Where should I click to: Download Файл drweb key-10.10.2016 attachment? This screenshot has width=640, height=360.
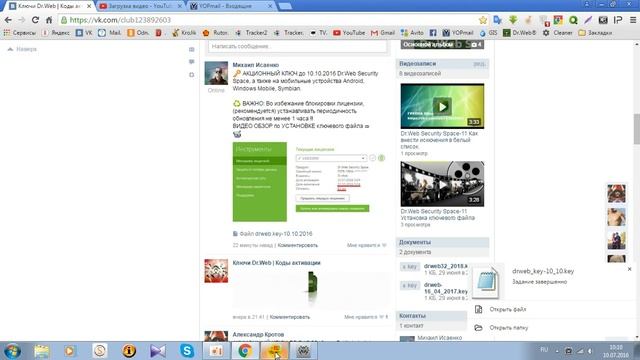272,234
